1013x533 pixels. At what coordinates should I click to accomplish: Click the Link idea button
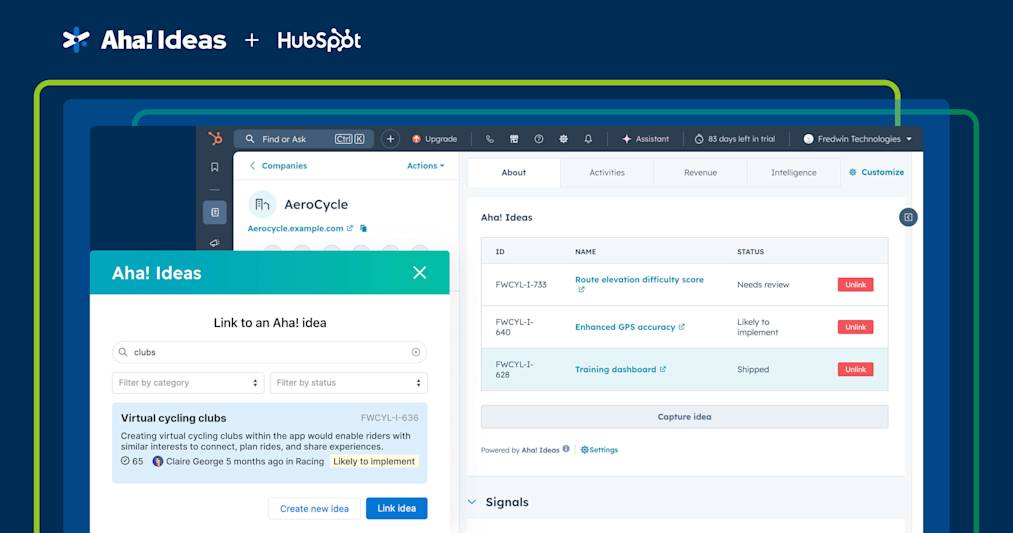[397, 508]
